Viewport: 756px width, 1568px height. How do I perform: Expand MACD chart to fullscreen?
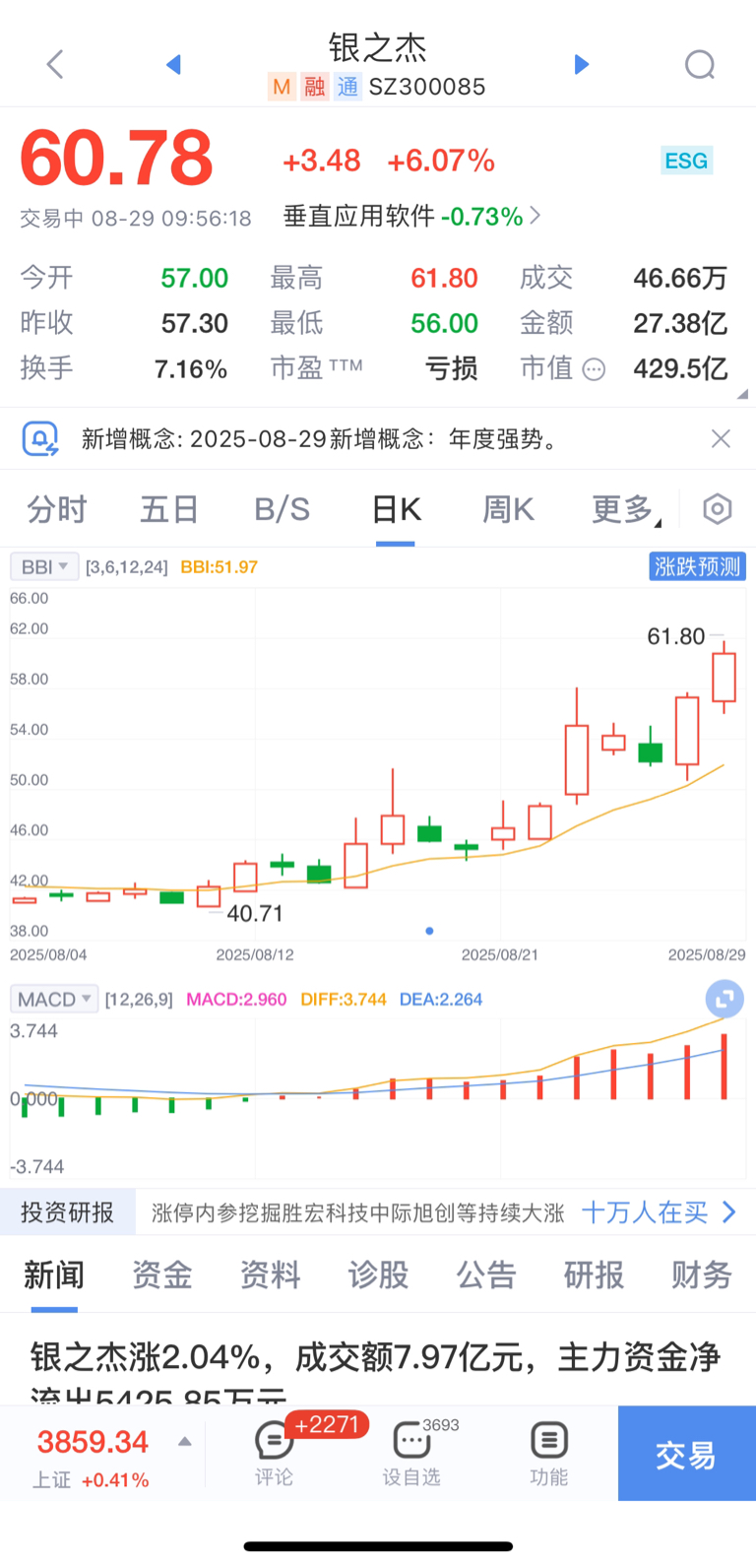click(724, 999)
